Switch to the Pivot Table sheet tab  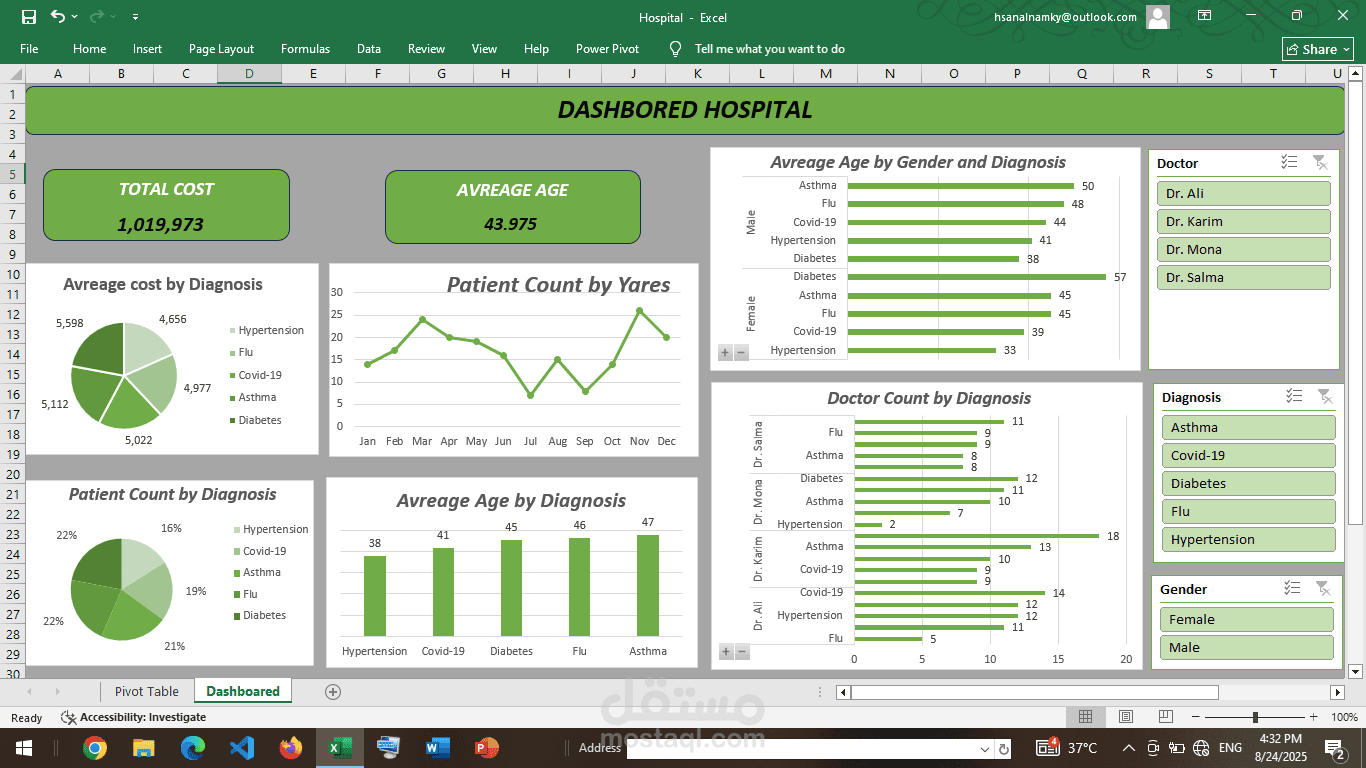pos(147,691)
